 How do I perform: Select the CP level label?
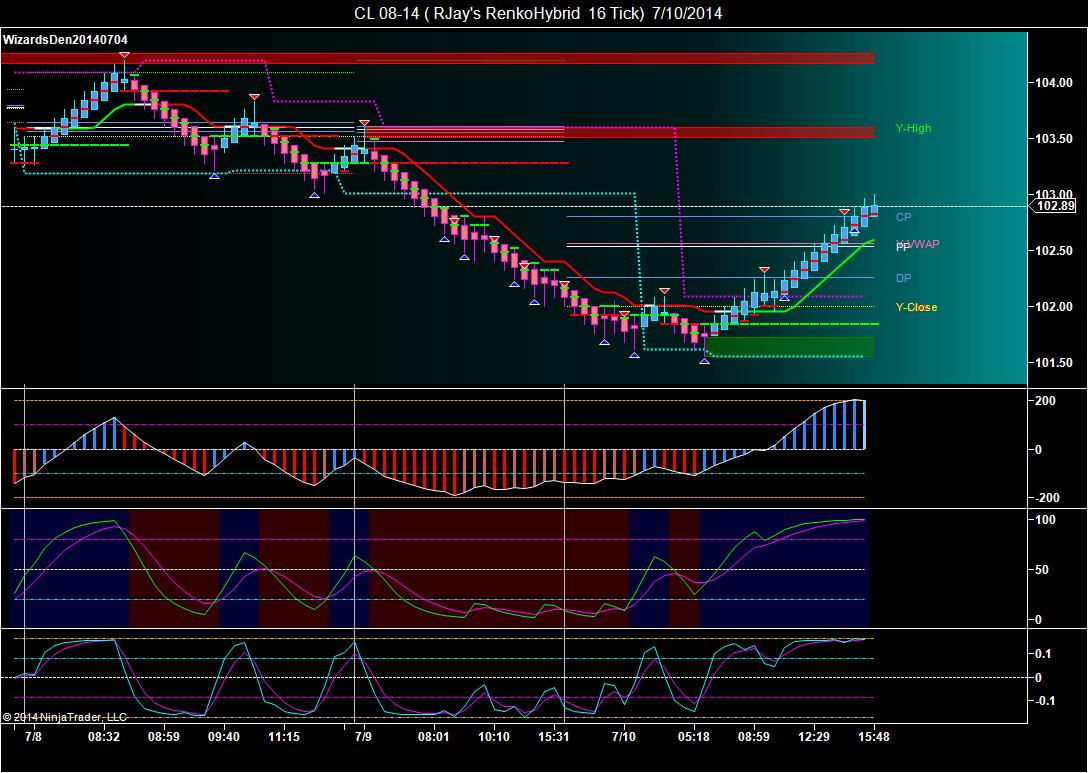[903, 217]
